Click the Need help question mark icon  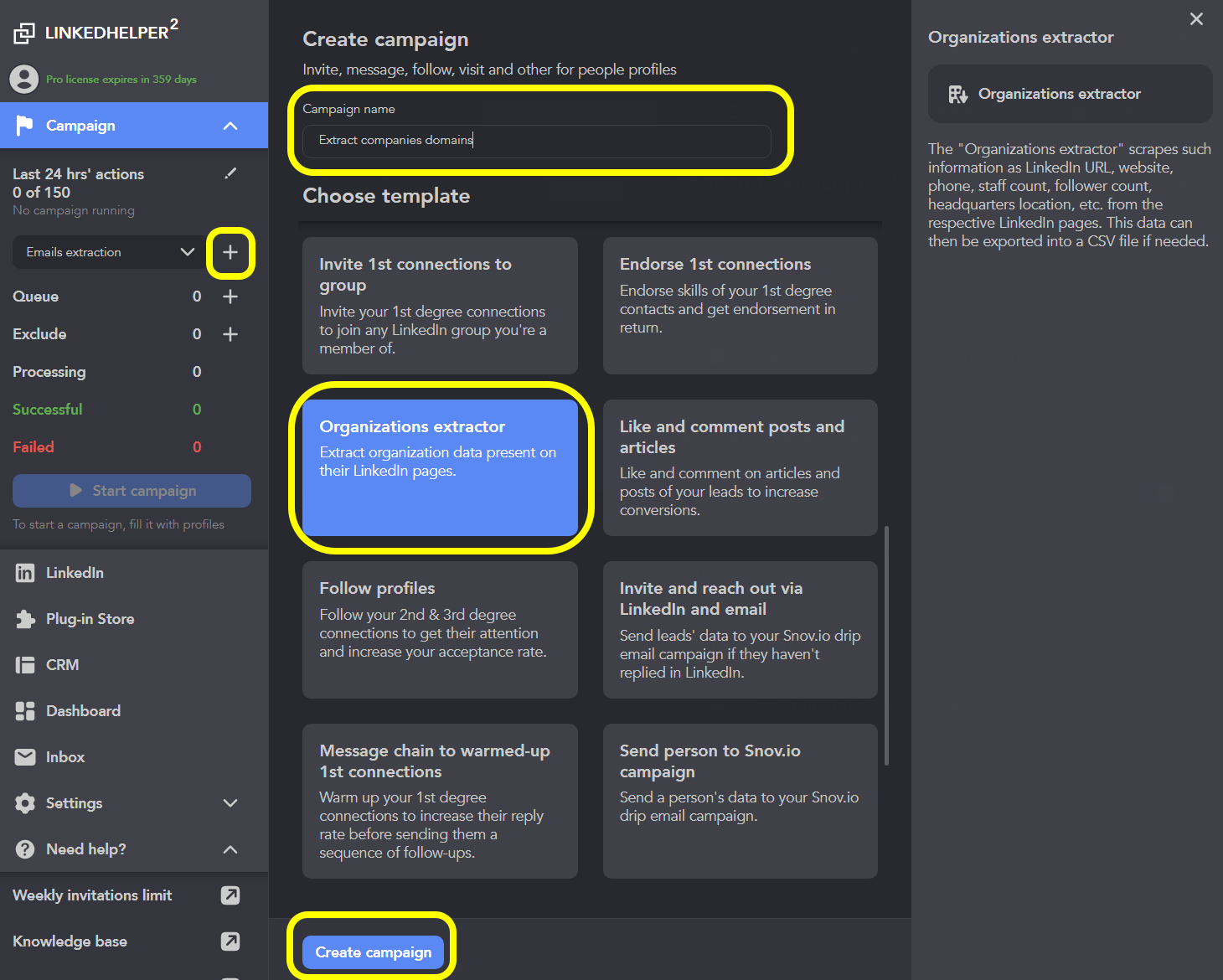coord(25,849)
